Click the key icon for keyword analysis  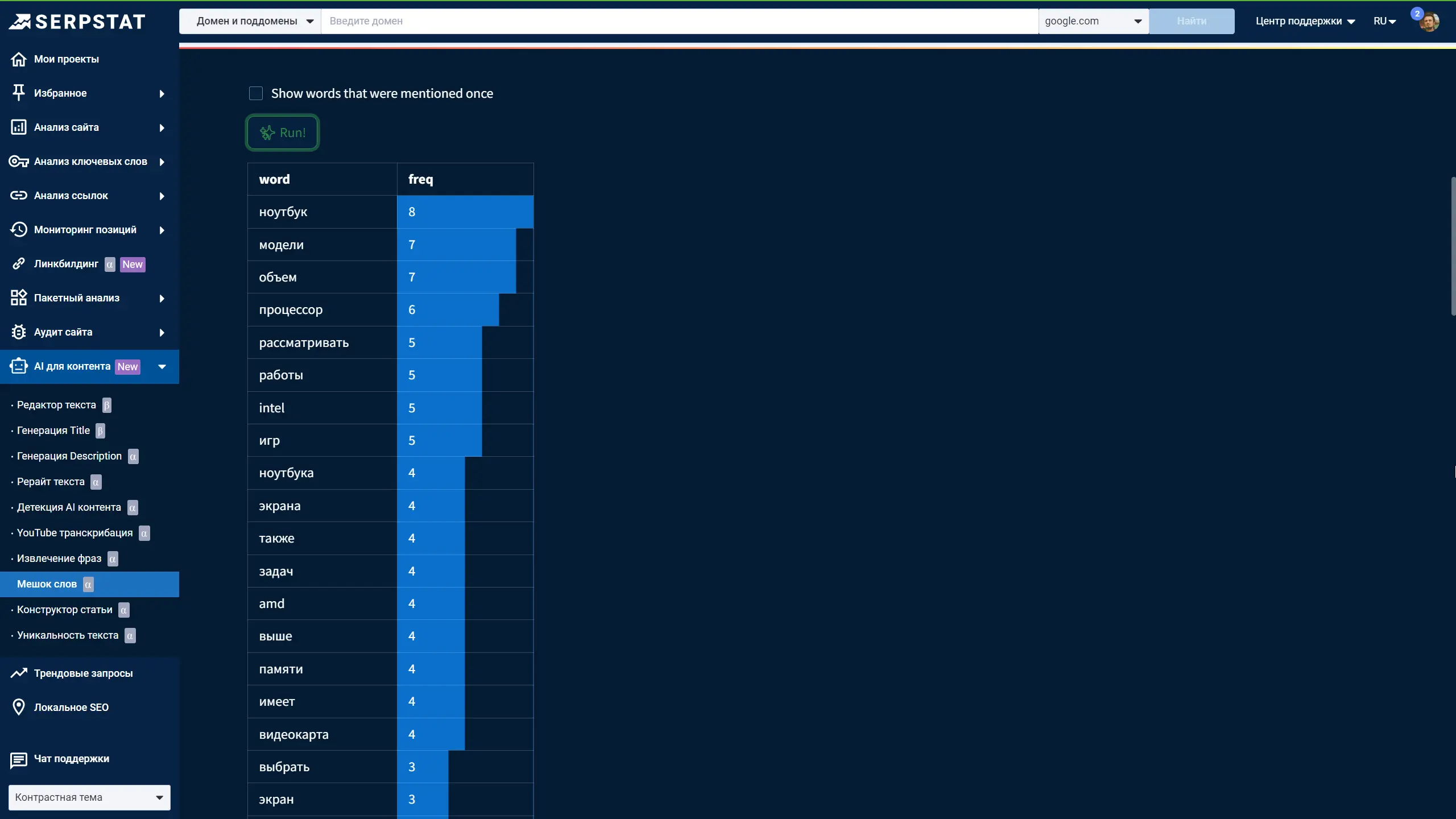click(x=19, y=162)
